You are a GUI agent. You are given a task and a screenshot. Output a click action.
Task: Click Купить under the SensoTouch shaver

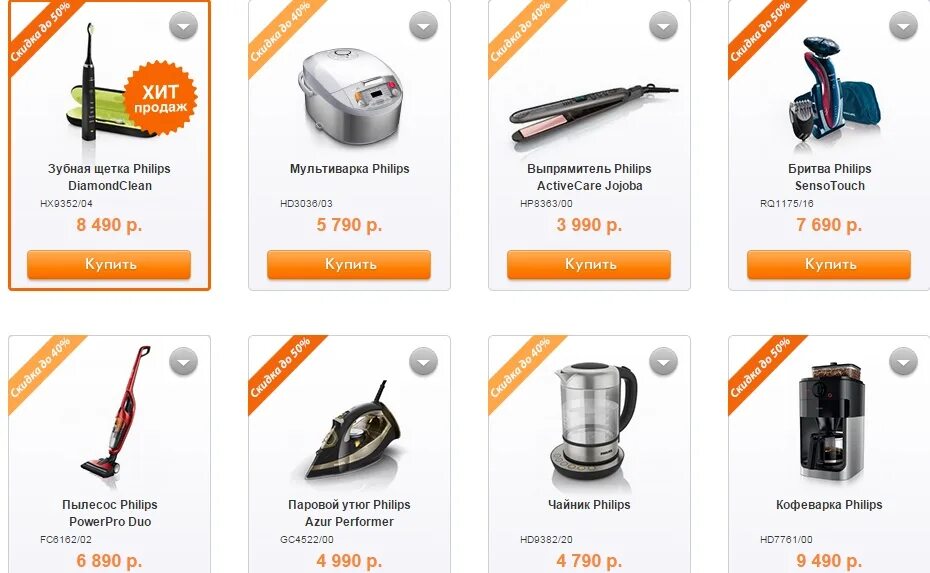[x=829, y=265]
